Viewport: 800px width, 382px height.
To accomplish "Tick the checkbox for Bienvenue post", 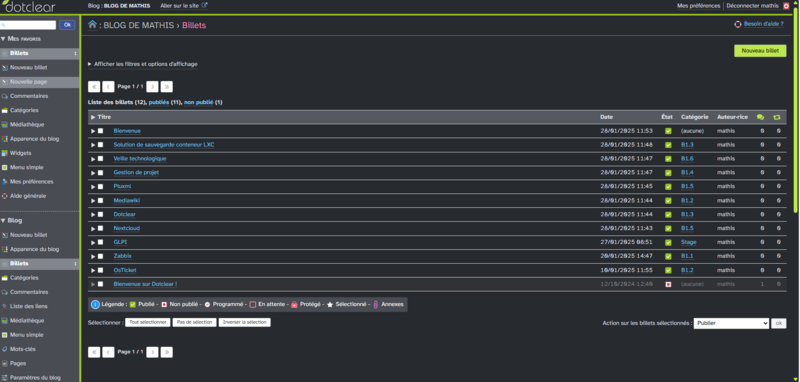I will coord(101,131).
